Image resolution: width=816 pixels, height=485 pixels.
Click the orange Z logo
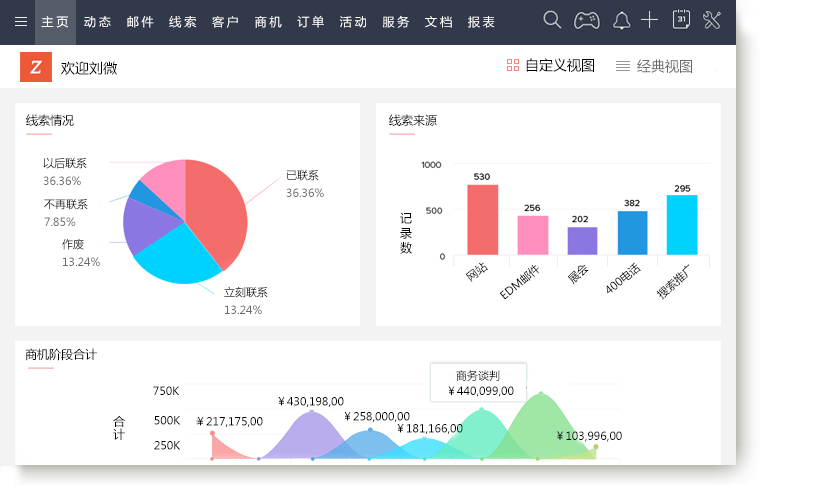point(36,67)
